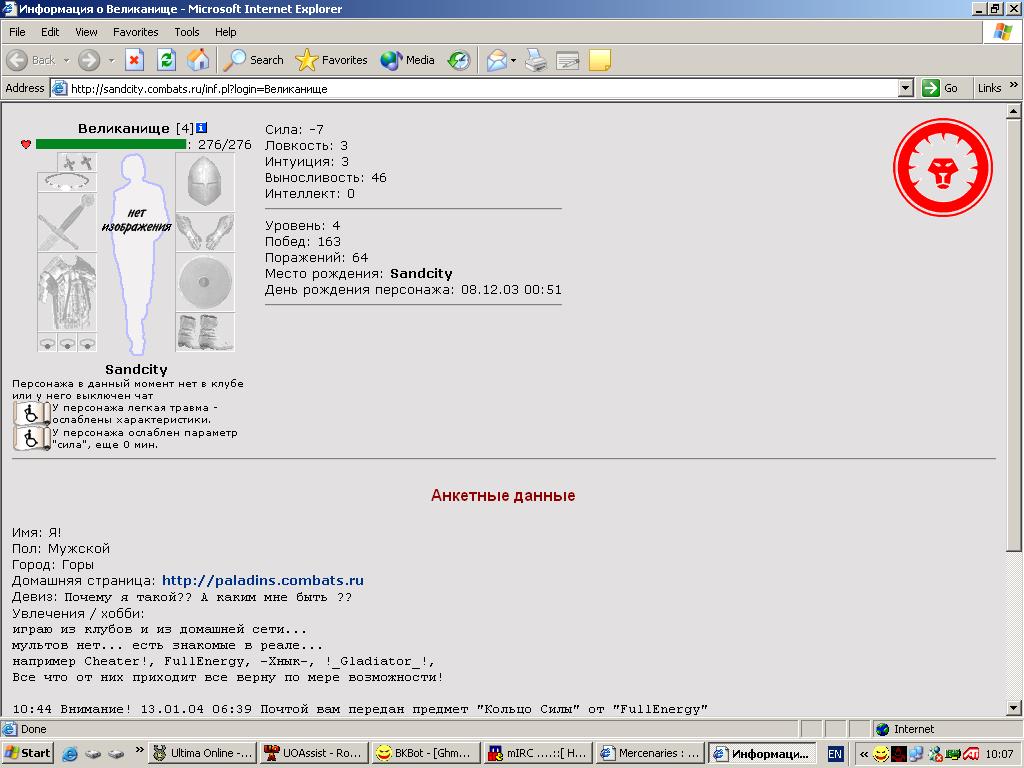The height and width of the screenshot is (768, 1024).
Task: Switch to BKBot taskbar window
Action: [x=426, y=753]
